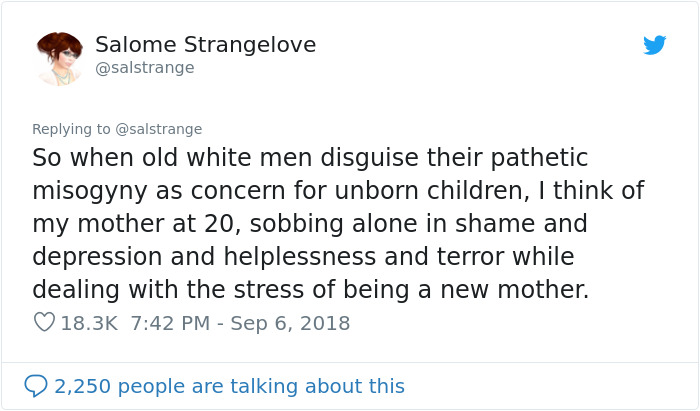
Task: Click the line 'dealing with the stress'
Action: click(311, 290)
